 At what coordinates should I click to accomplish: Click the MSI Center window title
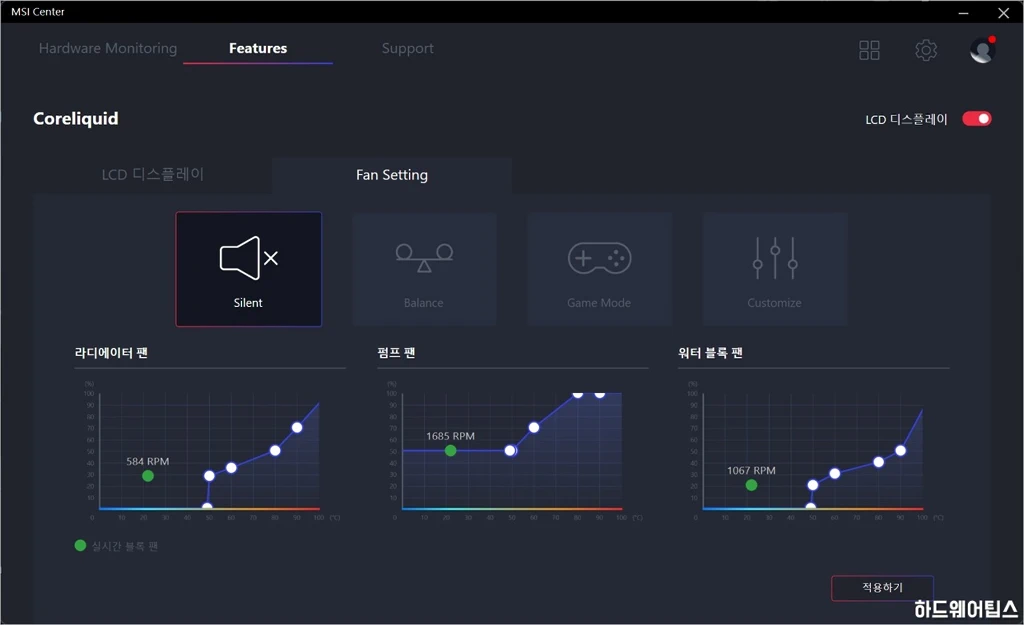tap(38, 12)
